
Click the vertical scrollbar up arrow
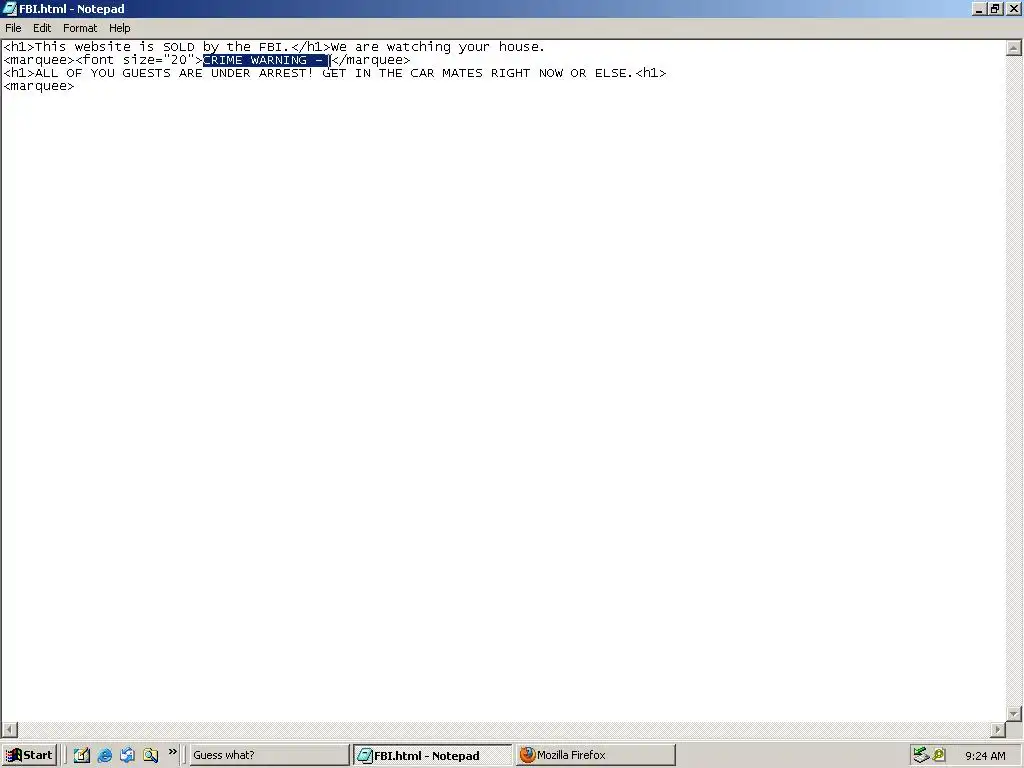pos(1014,48)
